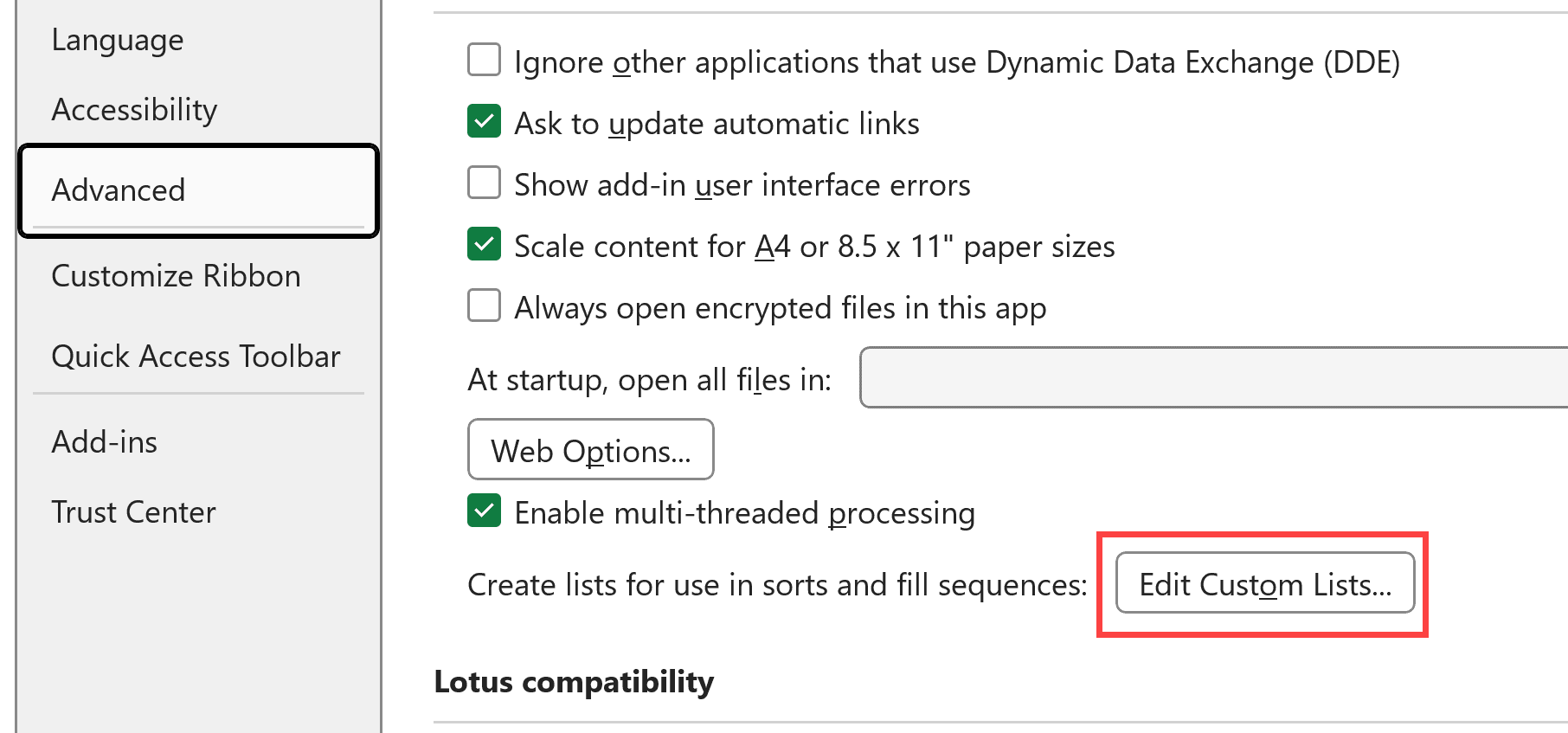Image resolution: width=1568 pixels, height=733 pixels.
Task: Open Customize Ribbon settings
Action: pos(176,276)
